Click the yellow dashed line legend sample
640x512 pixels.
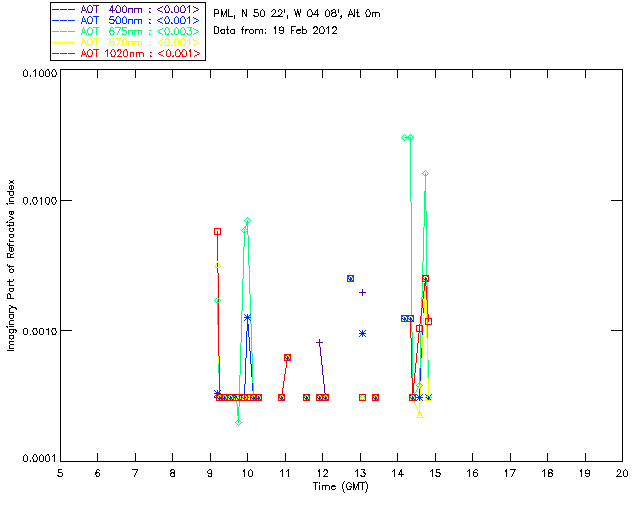click(64, 43)
